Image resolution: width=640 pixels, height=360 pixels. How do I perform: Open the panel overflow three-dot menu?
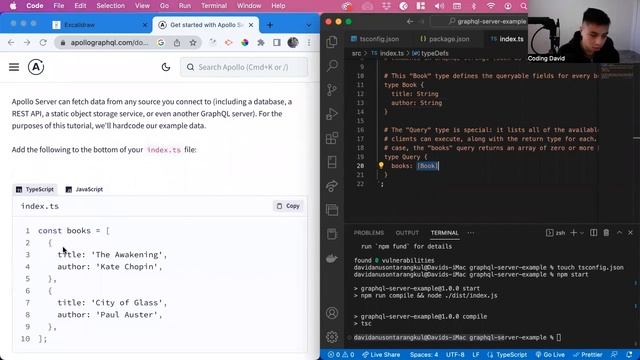coord(471,233)
